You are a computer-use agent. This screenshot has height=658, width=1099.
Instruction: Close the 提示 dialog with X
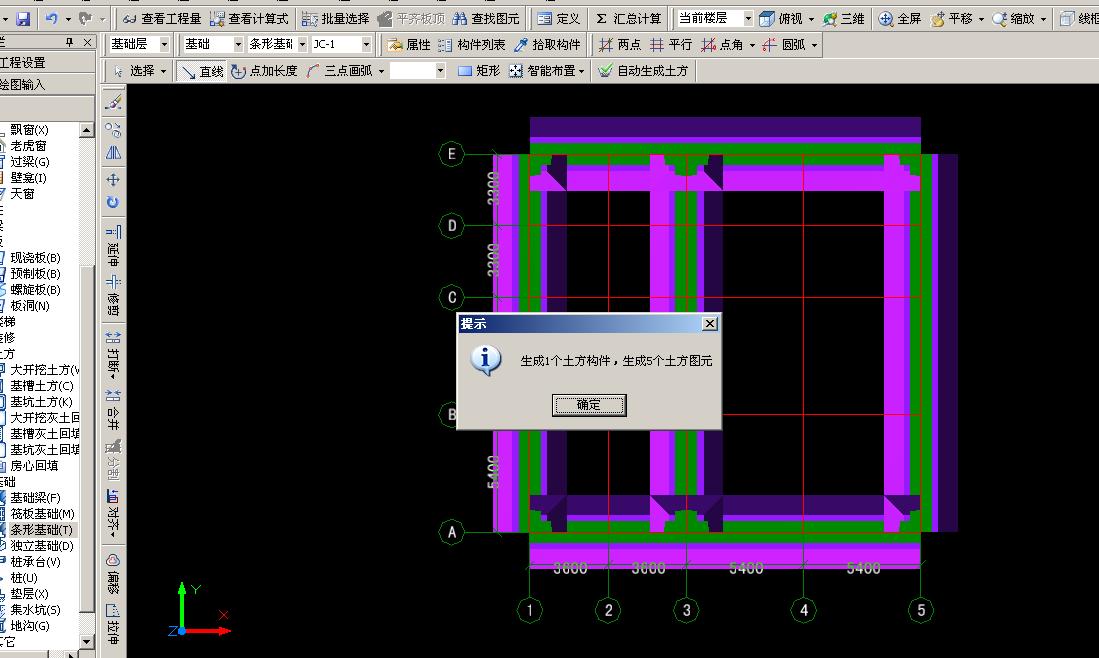pos(709,323)
